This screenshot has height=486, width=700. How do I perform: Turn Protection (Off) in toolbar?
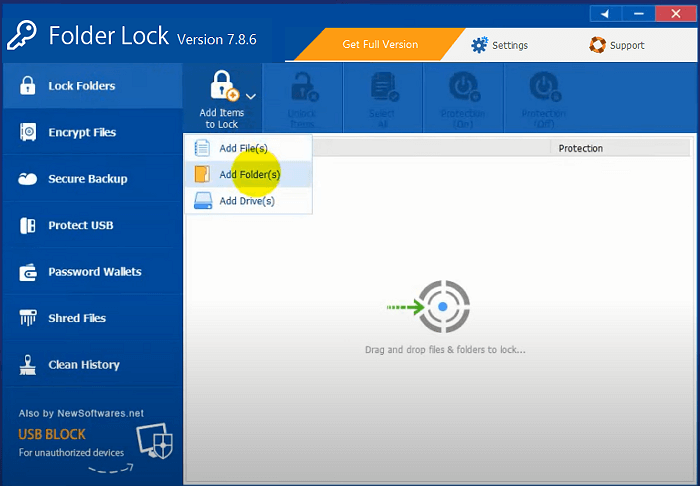click(x=543, y=98)
